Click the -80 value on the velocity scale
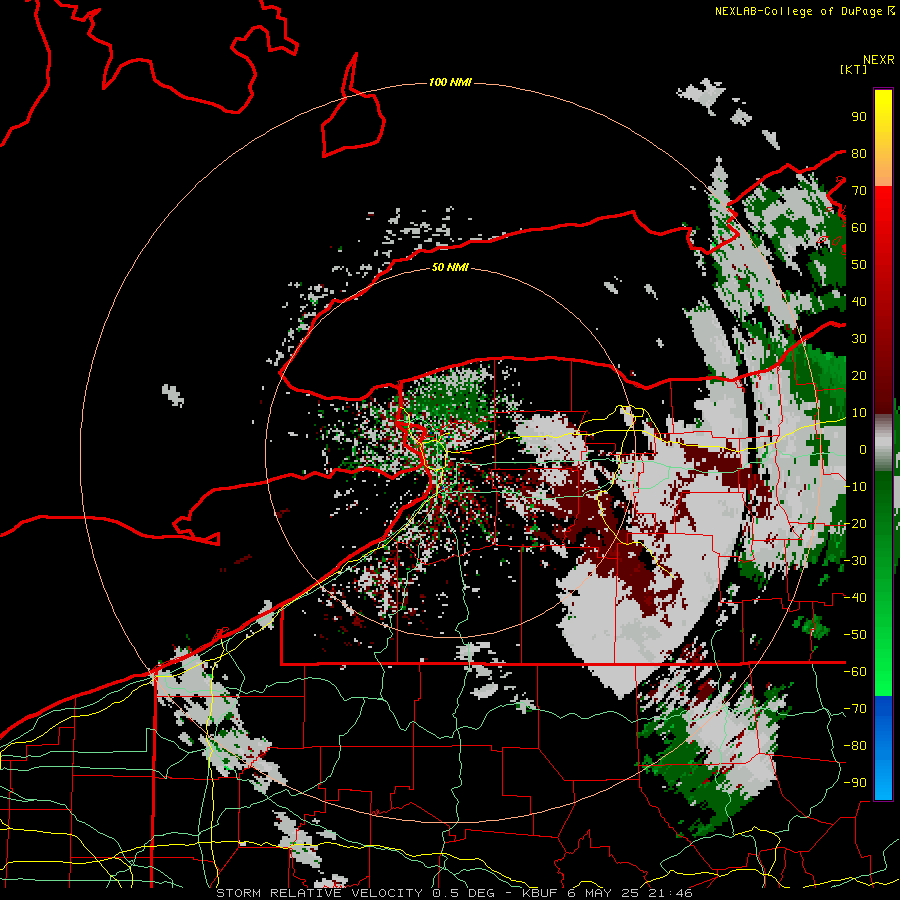 pyautogui.click(x=855, y=746)
